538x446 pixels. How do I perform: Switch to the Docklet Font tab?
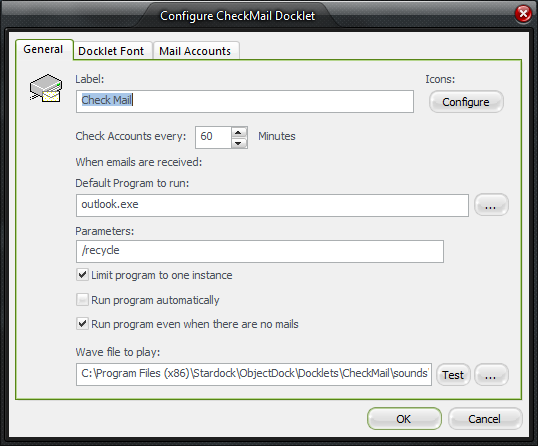(x=111, y=51)
